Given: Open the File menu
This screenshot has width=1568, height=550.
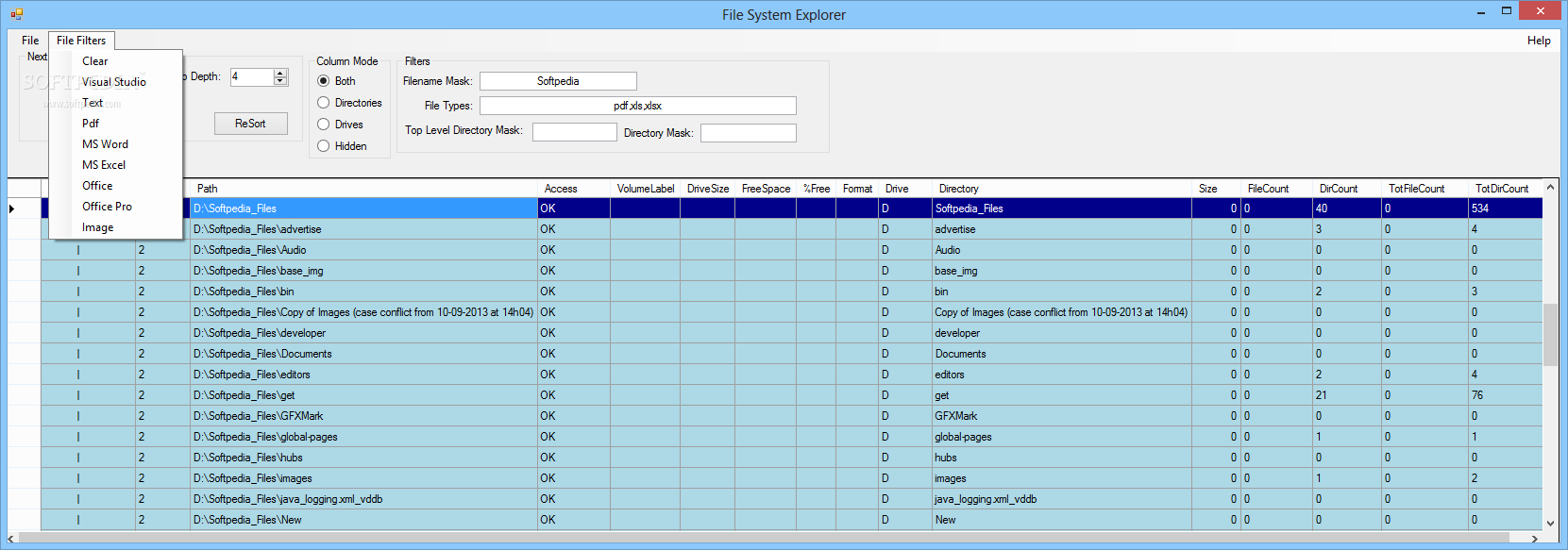Looking at the screenshot, I should point(30,41).
